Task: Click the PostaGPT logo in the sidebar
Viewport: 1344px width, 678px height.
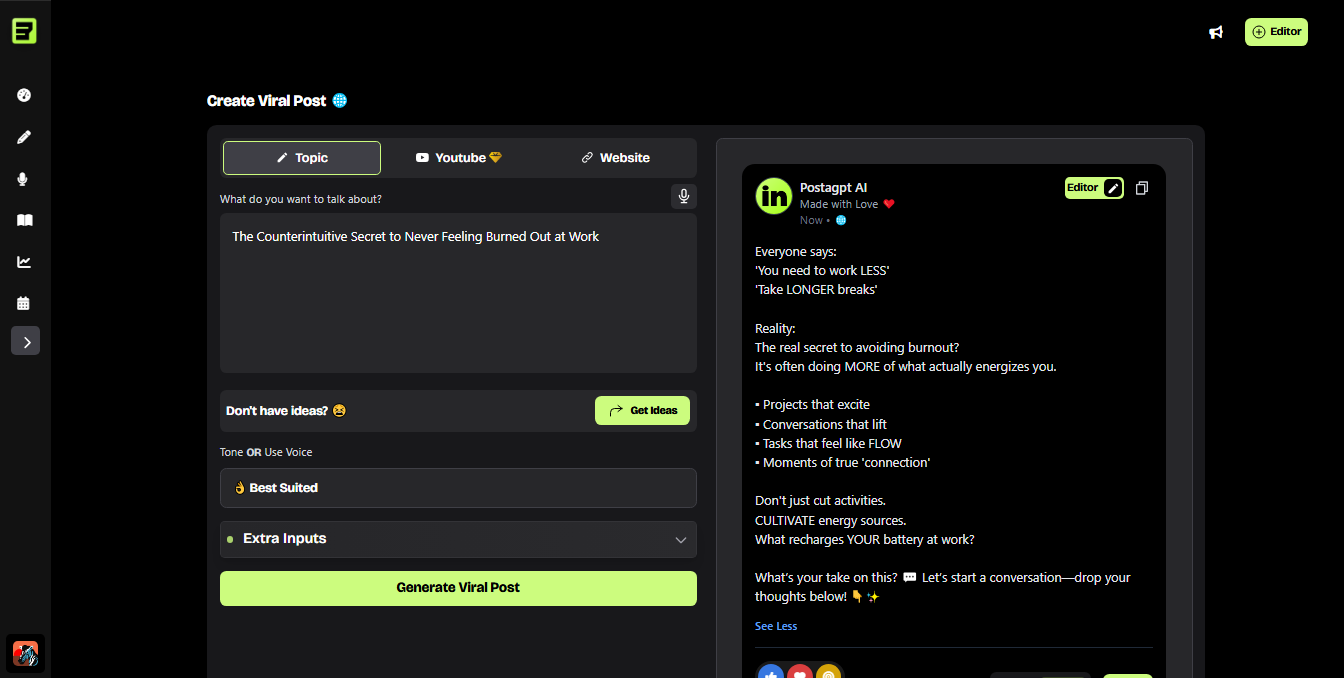Action: coord(24,31)
